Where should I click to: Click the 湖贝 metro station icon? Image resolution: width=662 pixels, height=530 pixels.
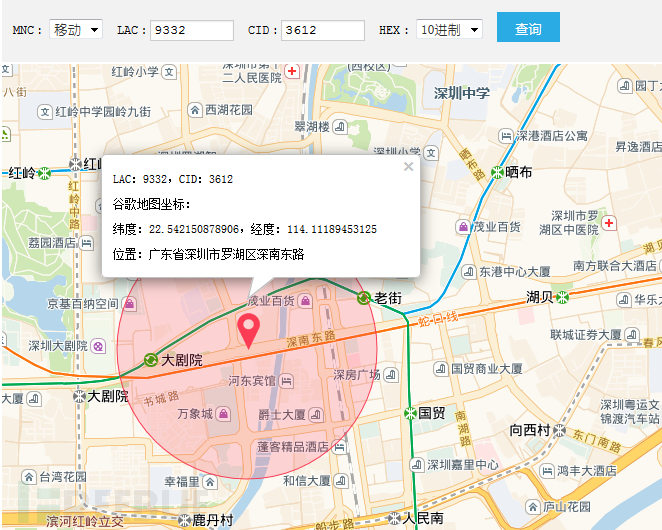tap(562, 298)
